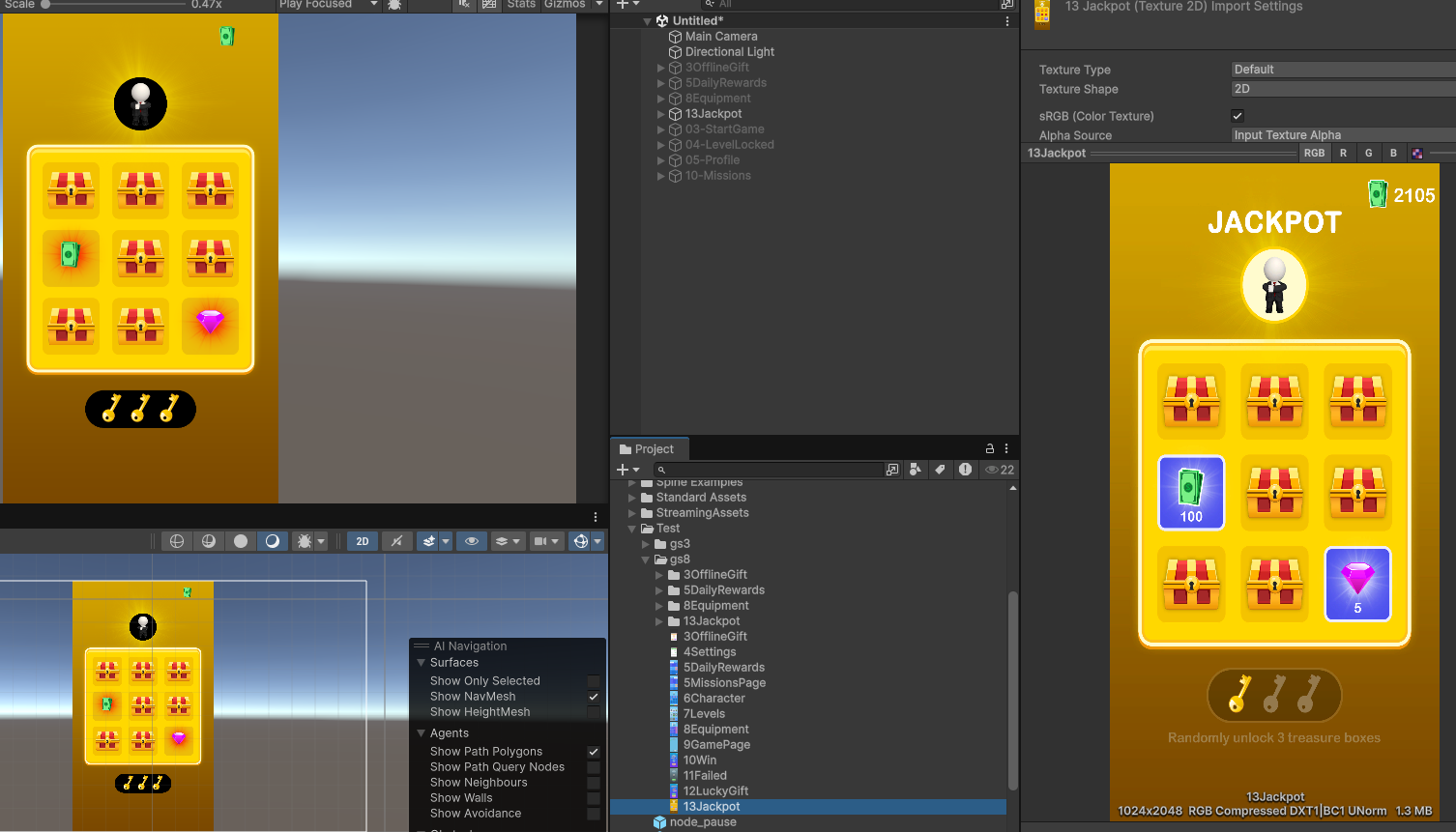This screenshot has width=1456, height=832.
Task: Disable the sRGB (Color Texture) checkbox
Action: pyautogui.click(x=1238, y=116)
